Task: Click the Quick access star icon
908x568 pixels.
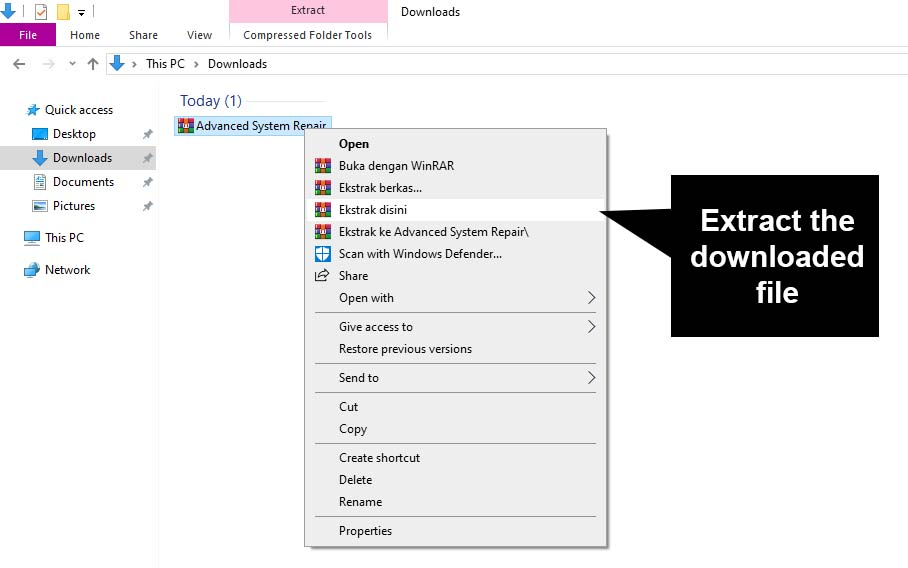Action: point(33,110)
